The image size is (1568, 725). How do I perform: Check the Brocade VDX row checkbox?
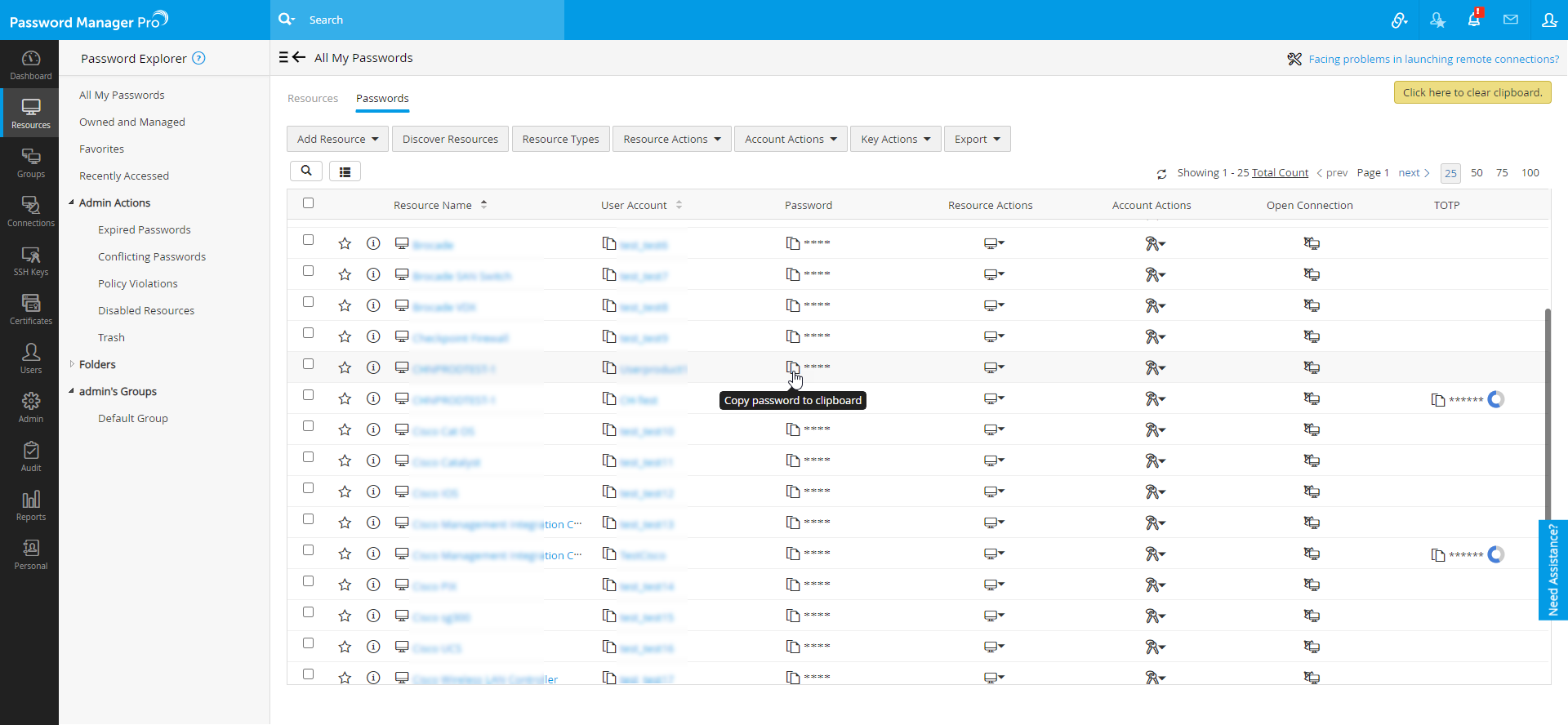point(308,302)
